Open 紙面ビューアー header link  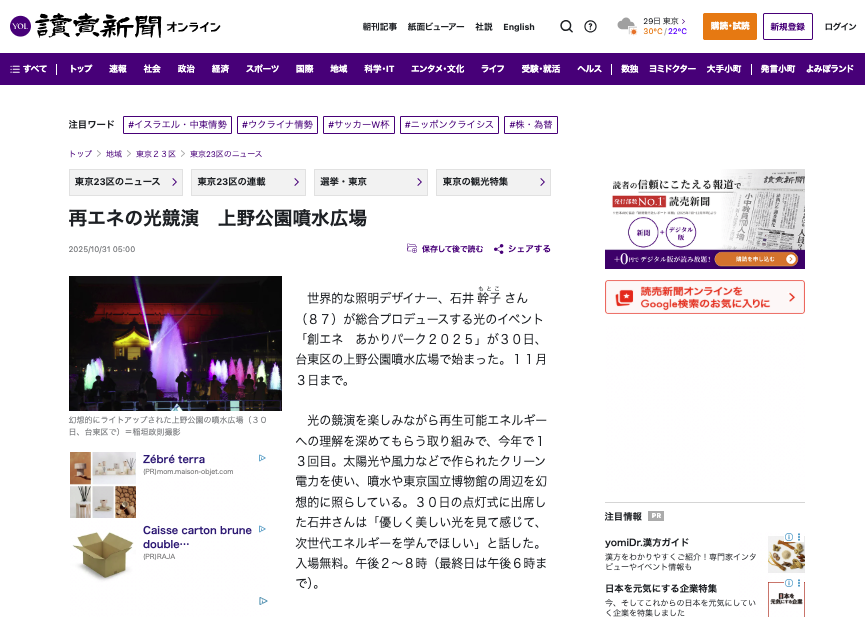coord(436,26)
